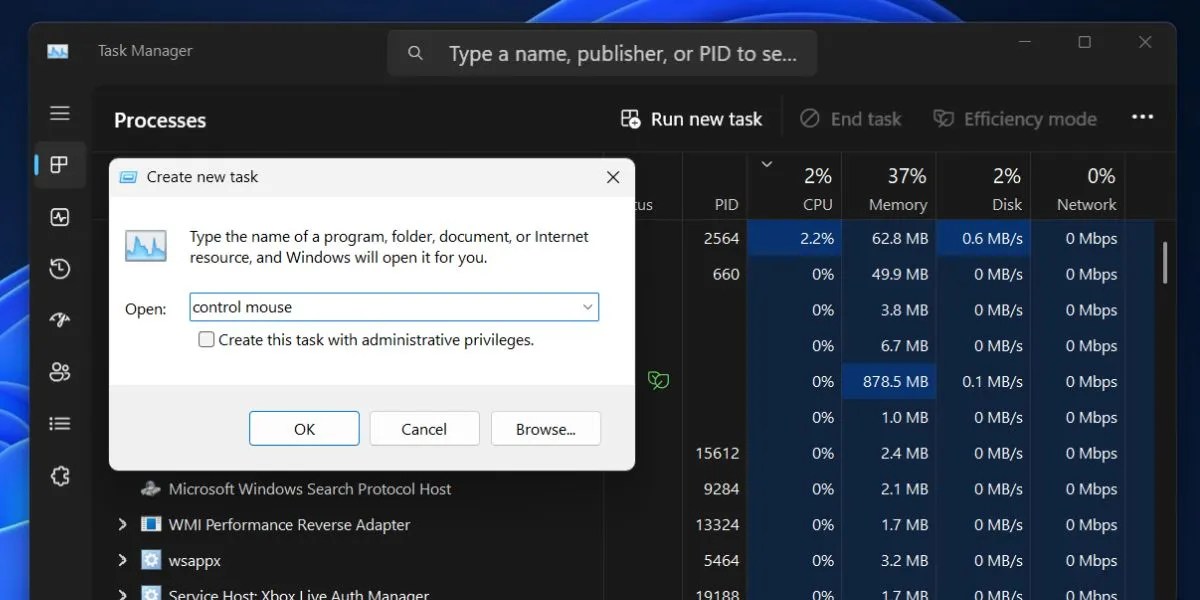Open the more options ellipsis menu

click(1142, 117)
